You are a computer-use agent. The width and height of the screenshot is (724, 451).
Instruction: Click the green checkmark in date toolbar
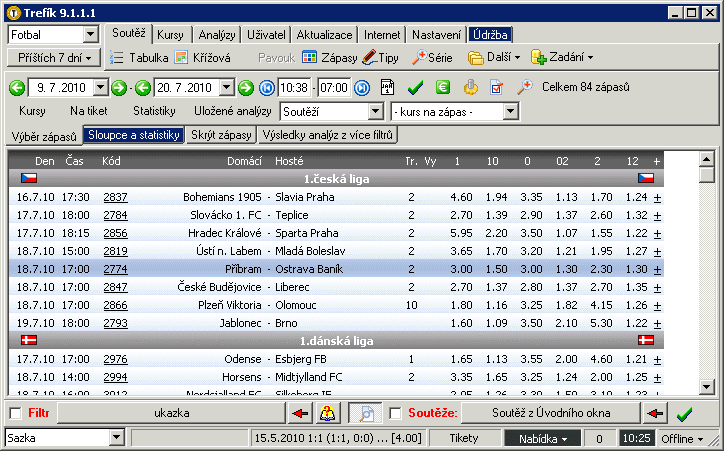pos(415,87)
